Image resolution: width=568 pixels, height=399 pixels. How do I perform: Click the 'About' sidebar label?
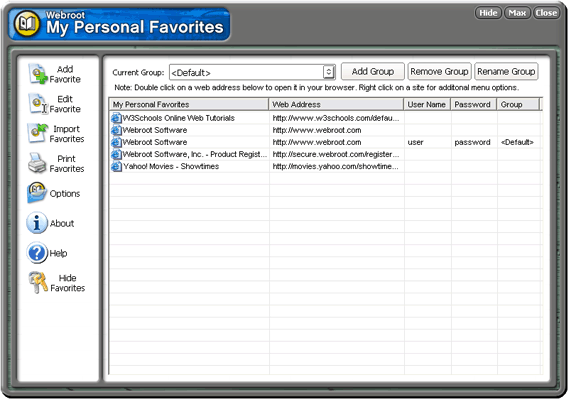[62, 223]
